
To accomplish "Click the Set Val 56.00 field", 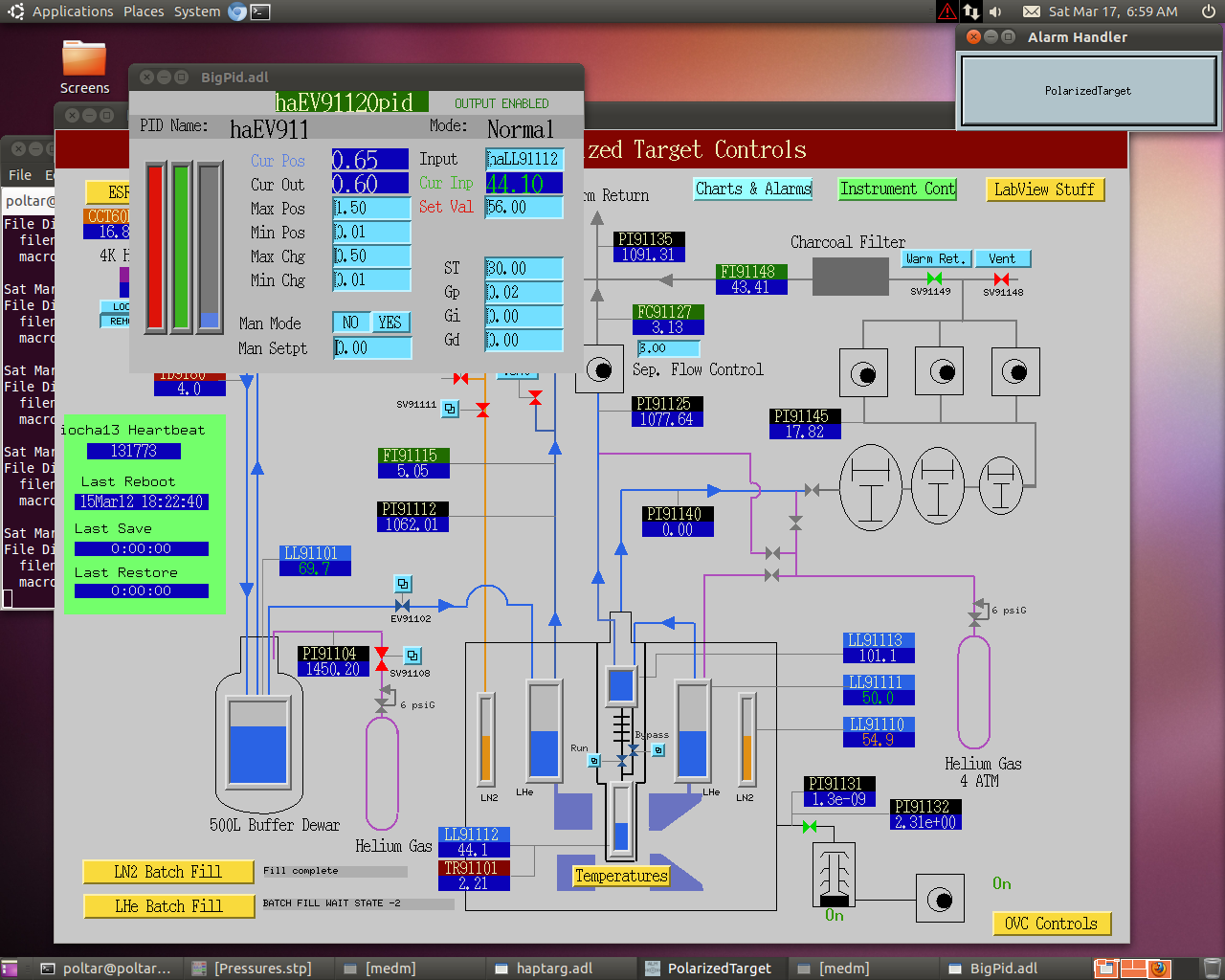I will coord(524,207).
